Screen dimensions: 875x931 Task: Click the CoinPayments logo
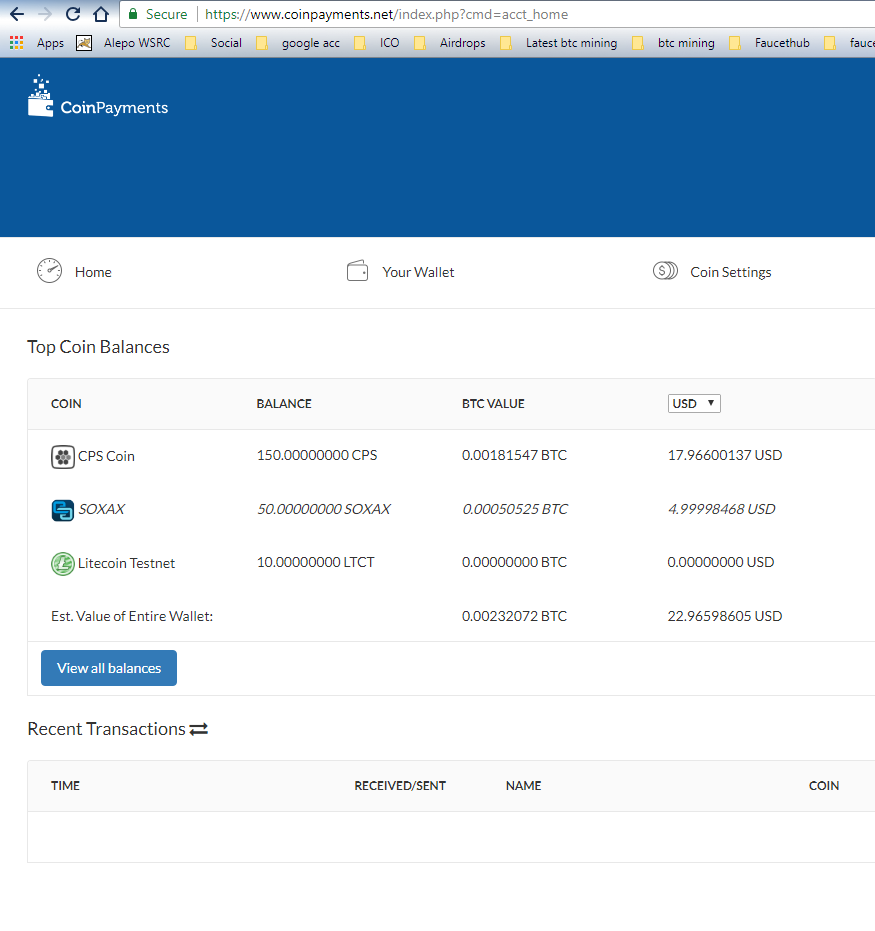click(x=99, y=96)
